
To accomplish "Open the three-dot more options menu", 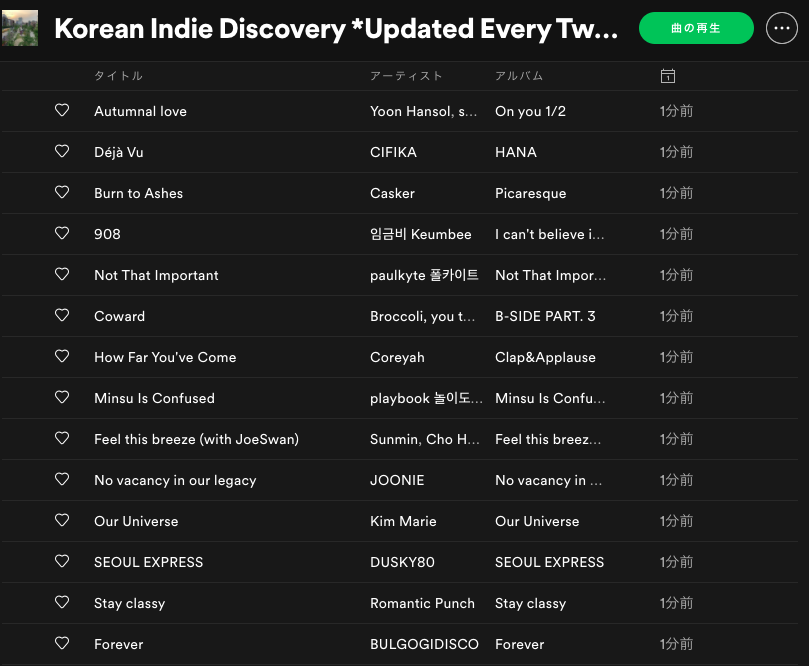I will [x=782, y=28].
